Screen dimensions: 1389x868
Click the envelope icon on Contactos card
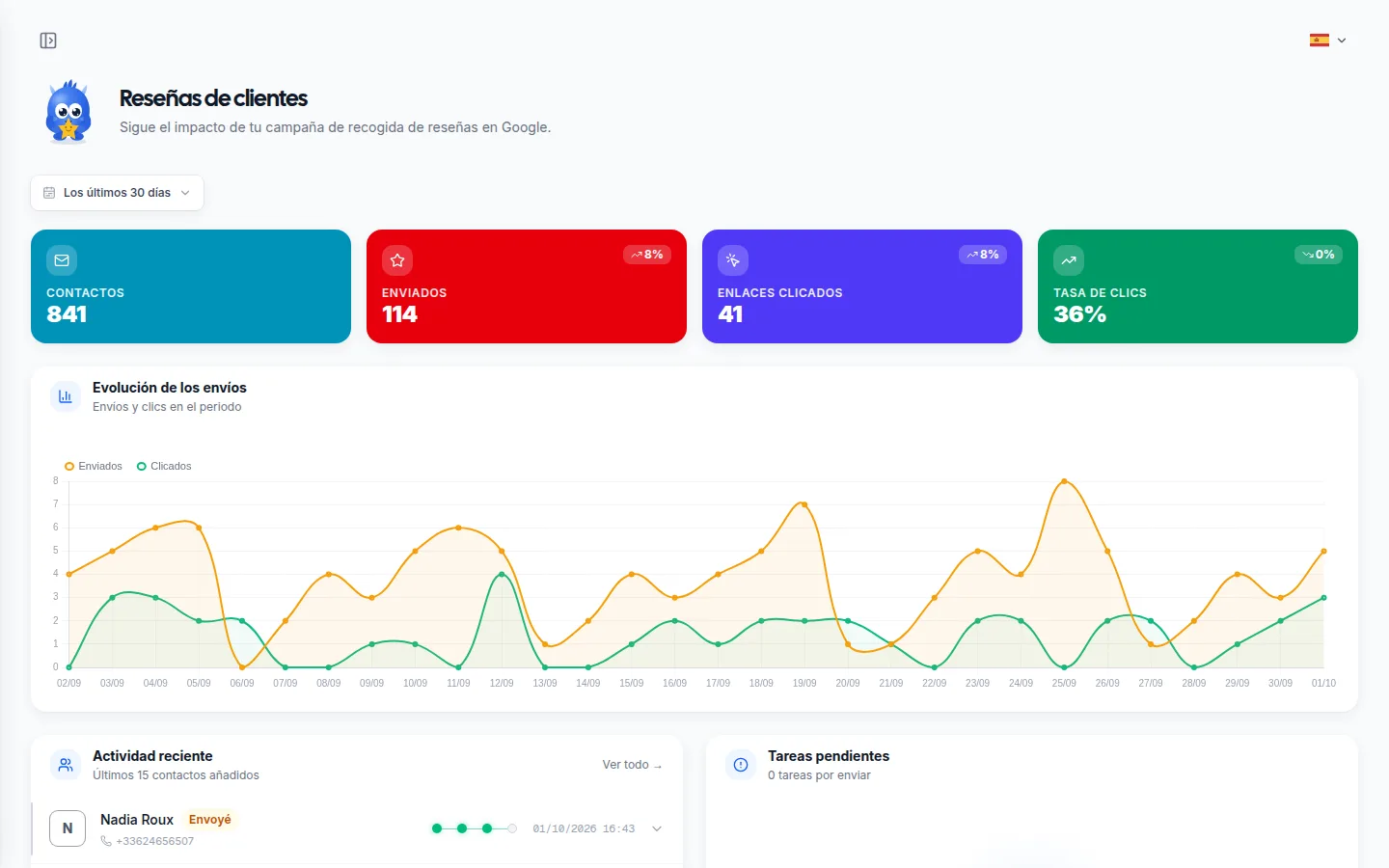click(x=62, y=260)
